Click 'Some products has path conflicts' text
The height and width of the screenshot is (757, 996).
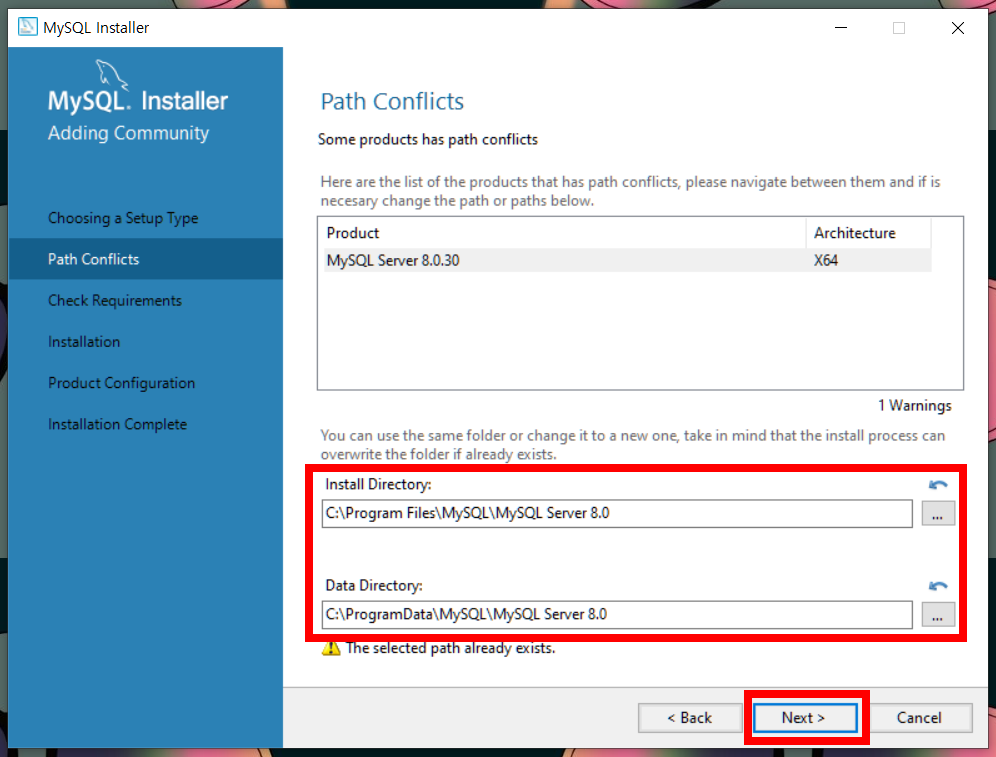[x=427, y=140]
